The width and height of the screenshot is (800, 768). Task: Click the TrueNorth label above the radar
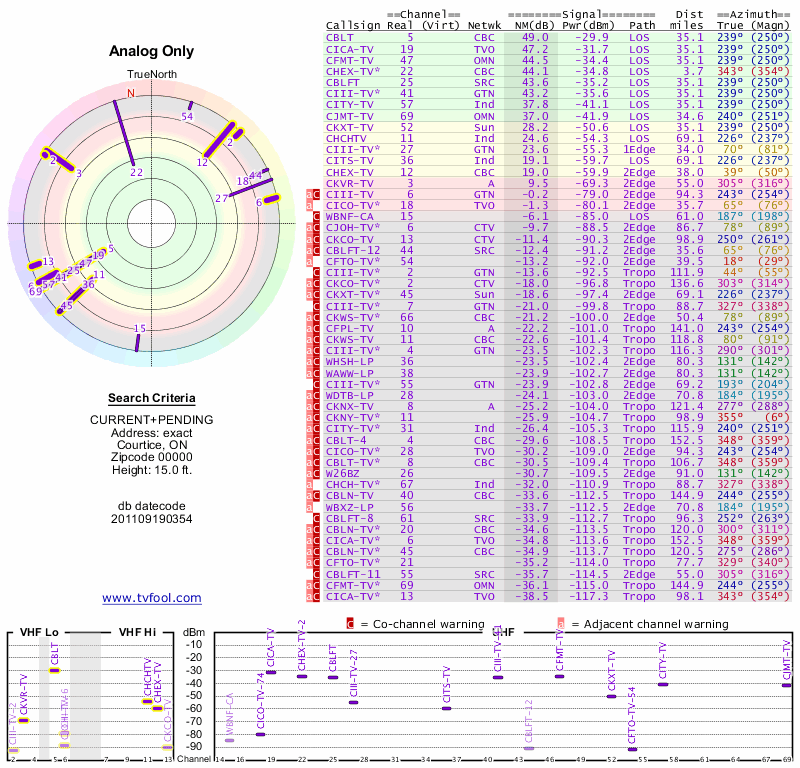pos(152,74)
